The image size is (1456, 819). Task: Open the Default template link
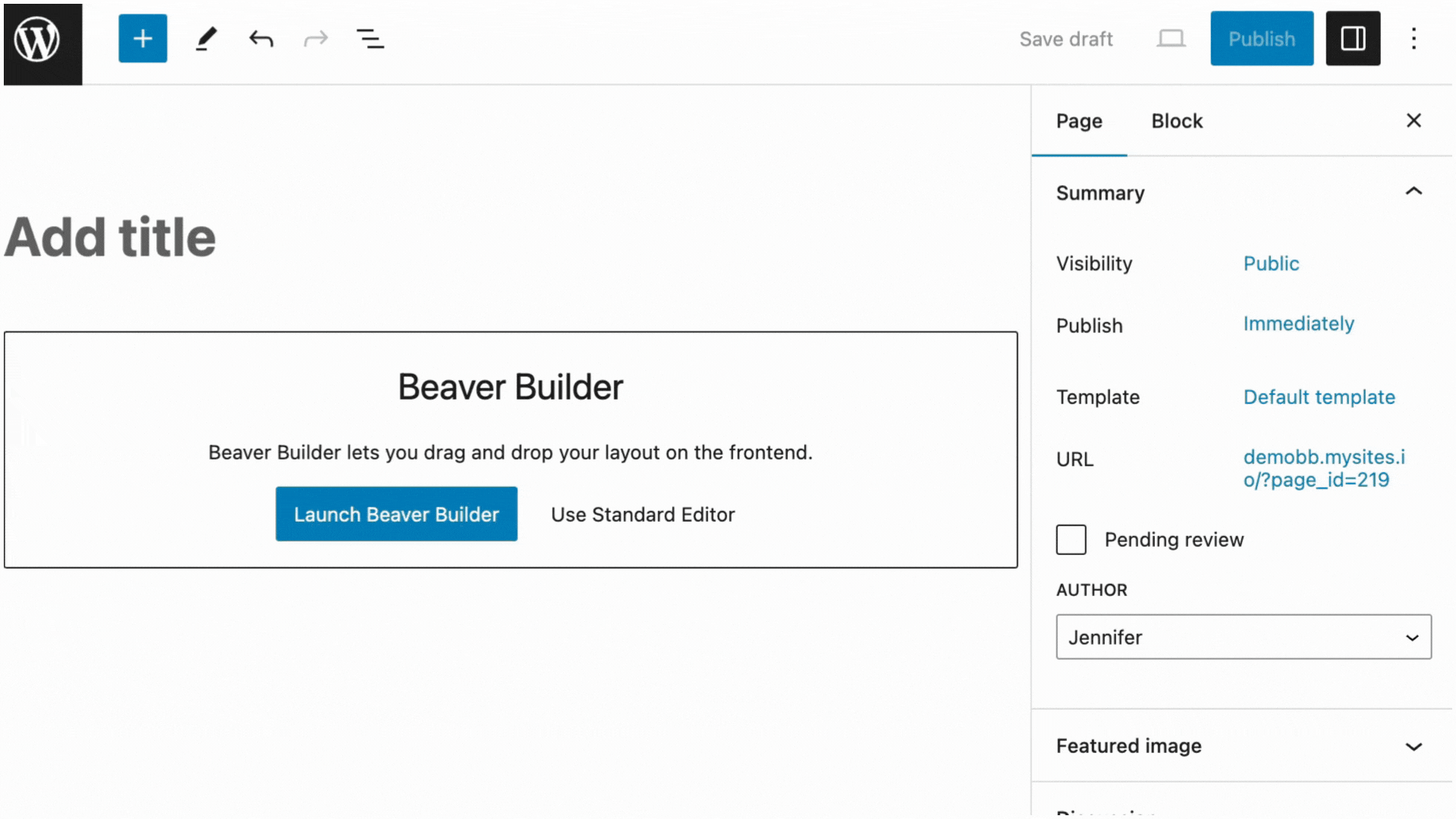pos(1319,397)
